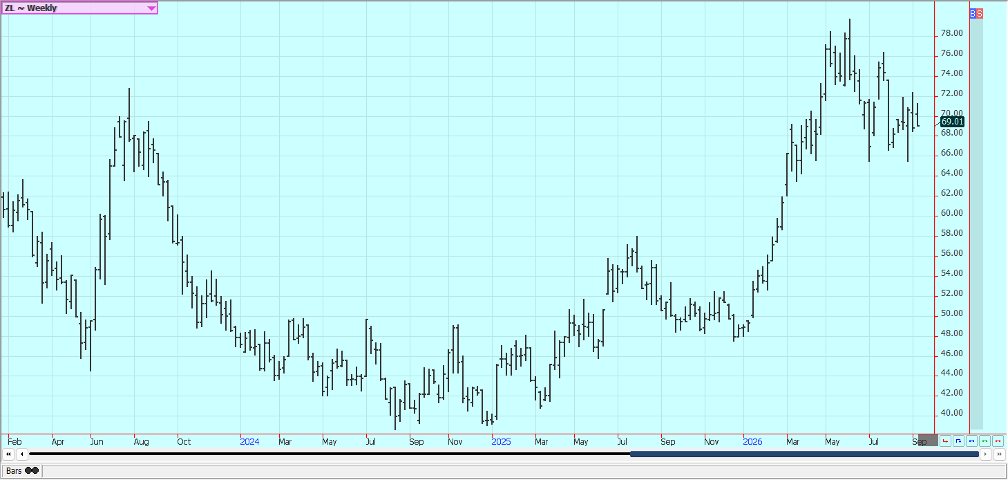1008x480 pixels.
Task: Click the blue B buy button
Action: (973, 13)
